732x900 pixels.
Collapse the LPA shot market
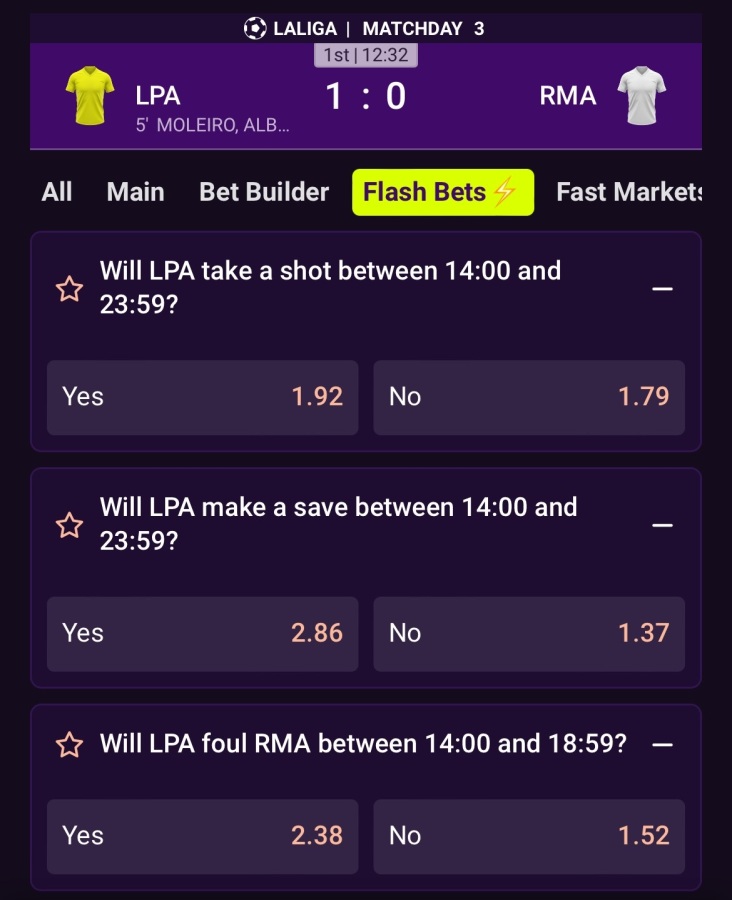pos(662,289)
